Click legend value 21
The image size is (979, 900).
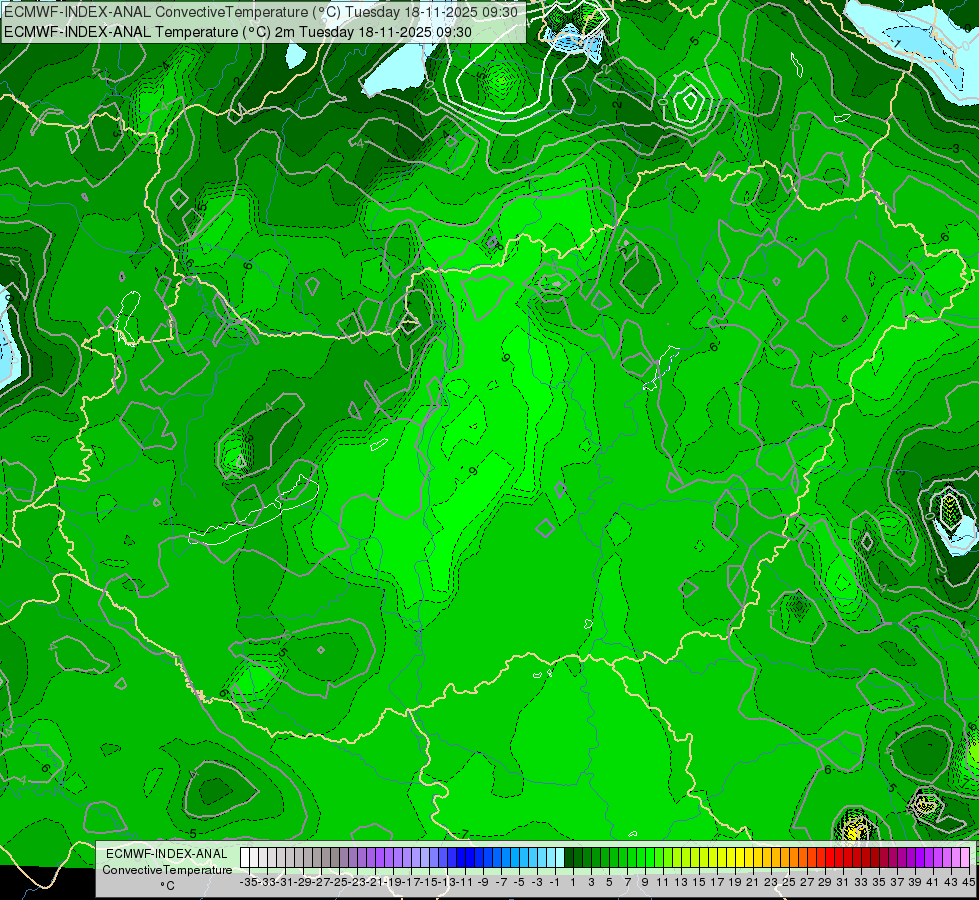click(752, 882)
